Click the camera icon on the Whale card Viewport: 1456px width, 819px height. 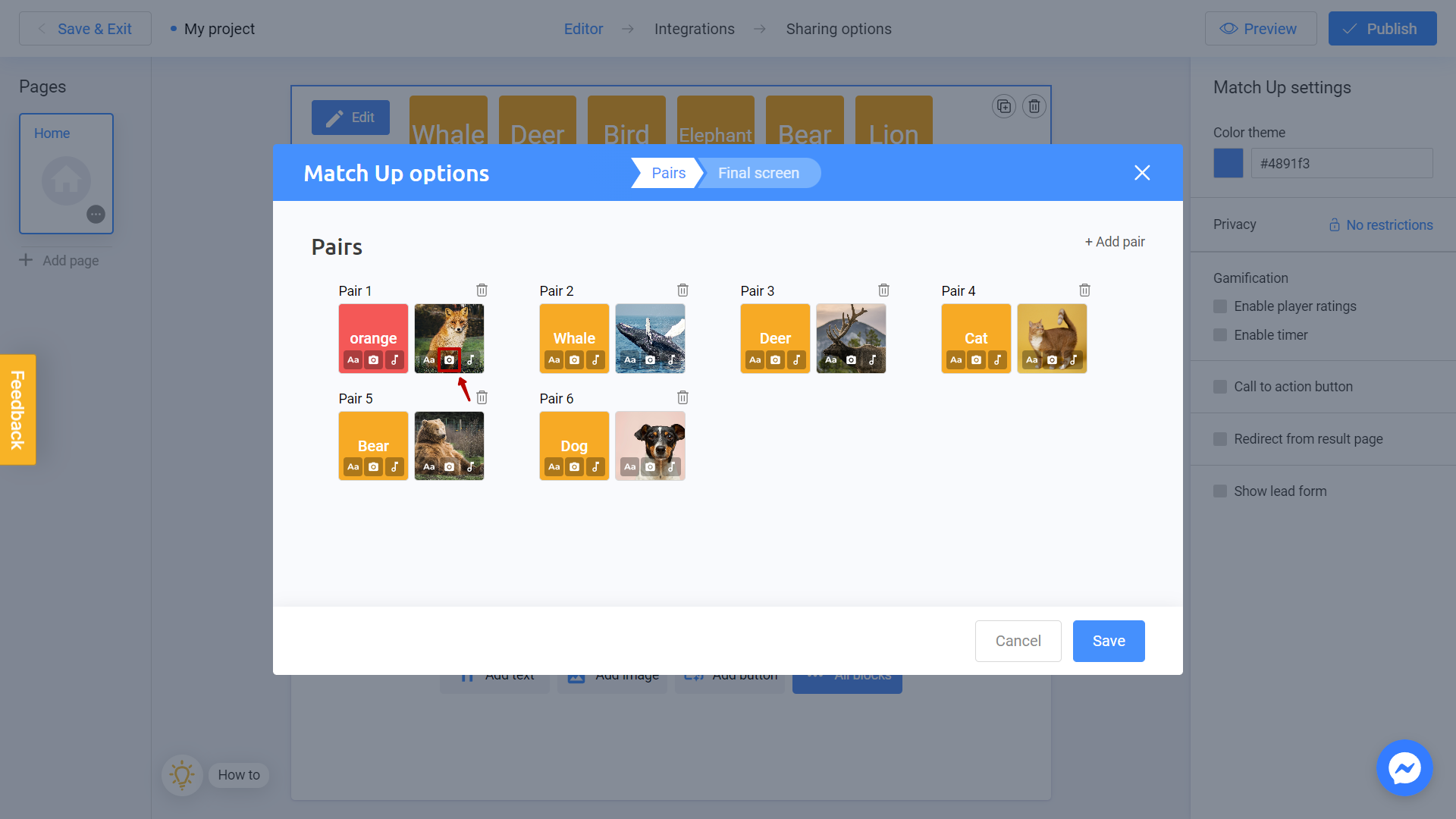(x=574, y=359)
